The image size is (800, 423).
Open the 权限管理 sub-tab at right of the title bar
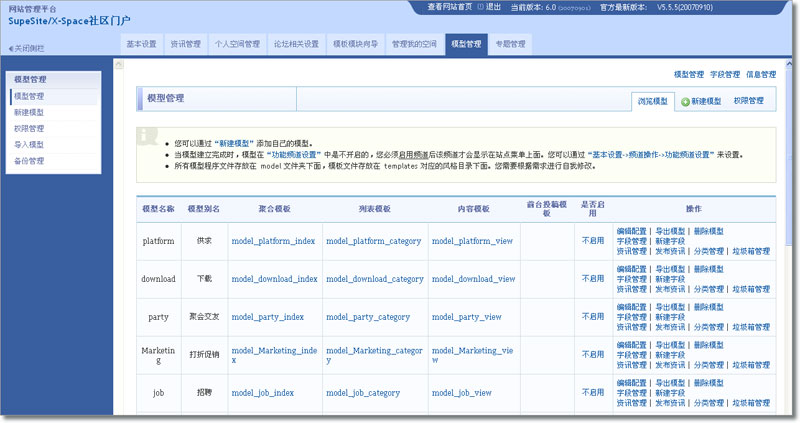pyautogui.click(x=748, y=101)
